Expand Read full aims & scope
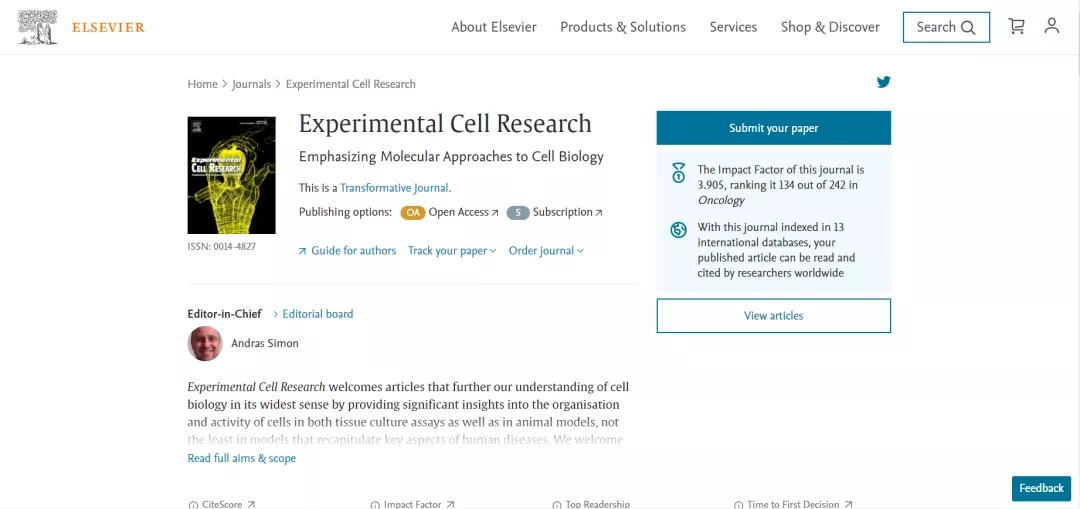 (242, 458)
